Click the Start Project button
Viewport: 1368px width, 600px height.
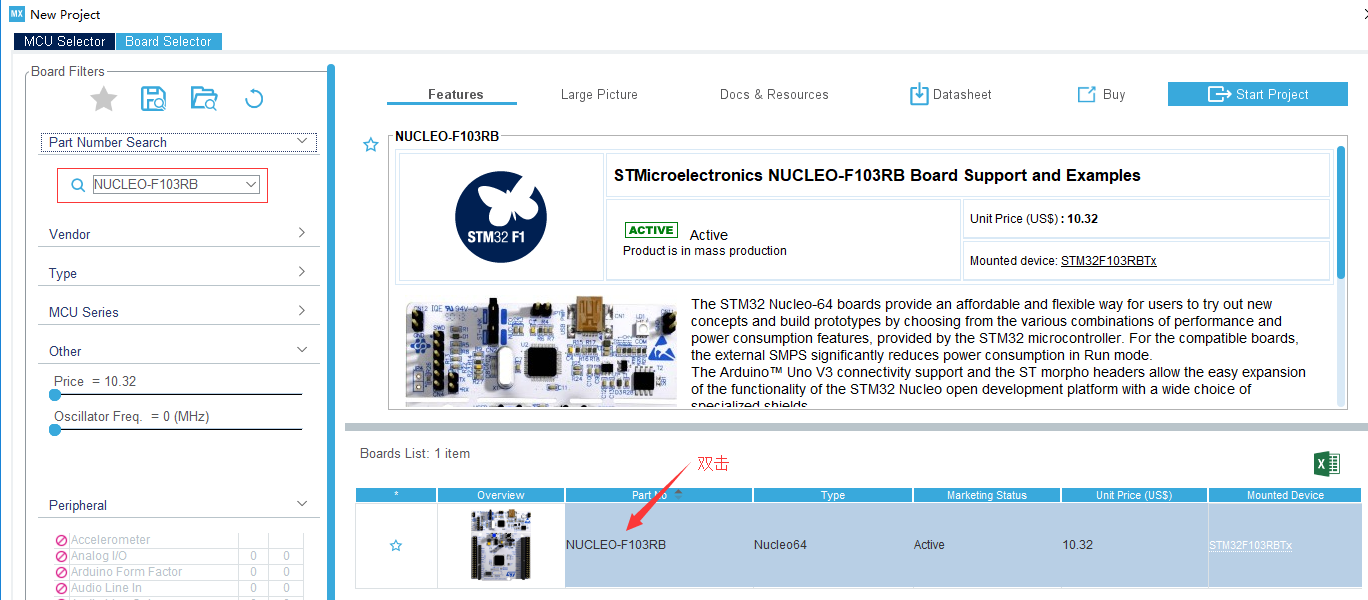1258,94
